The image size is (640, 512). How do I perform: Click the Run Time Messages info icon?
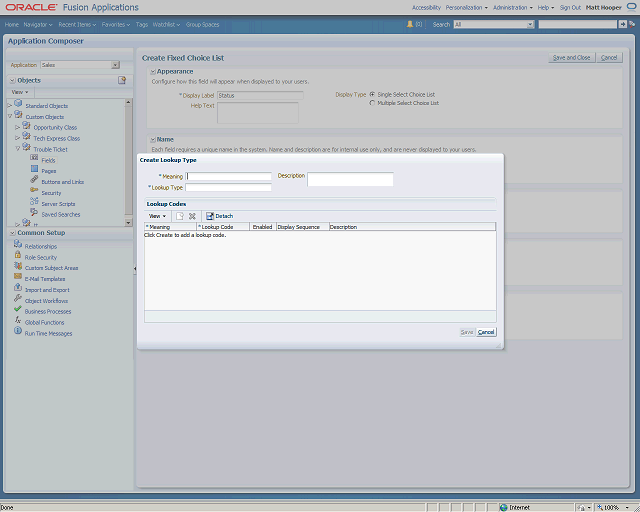(18, 331)
